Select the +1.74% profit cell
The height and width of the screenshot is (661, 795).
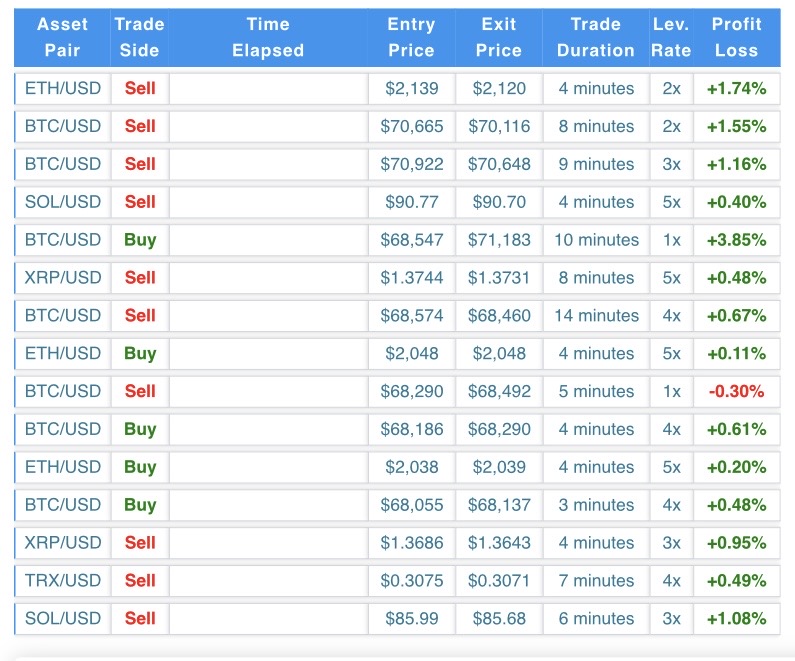[737, 88]
